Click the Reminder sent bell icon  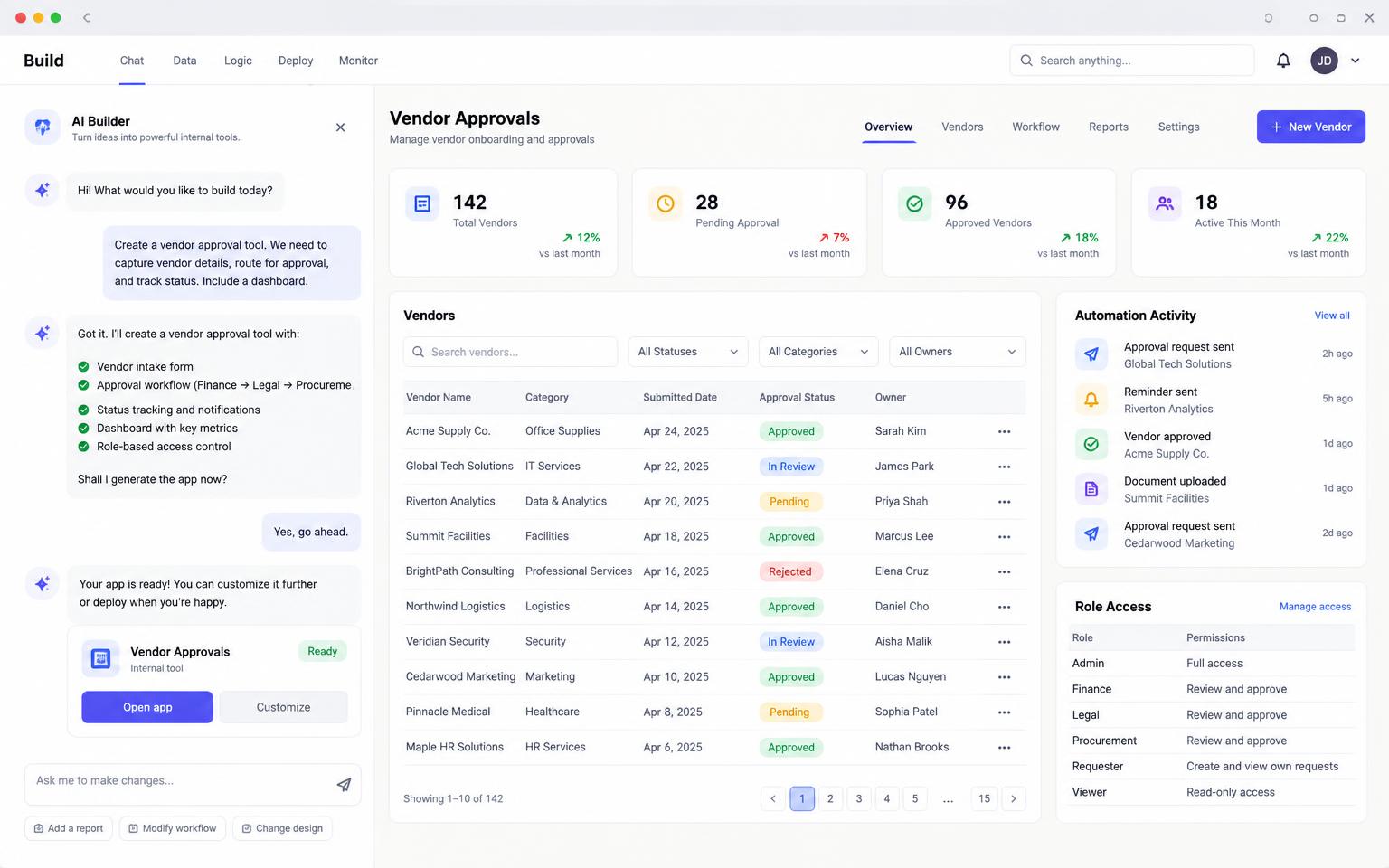pyautogui.click(x=1091, y=400)
